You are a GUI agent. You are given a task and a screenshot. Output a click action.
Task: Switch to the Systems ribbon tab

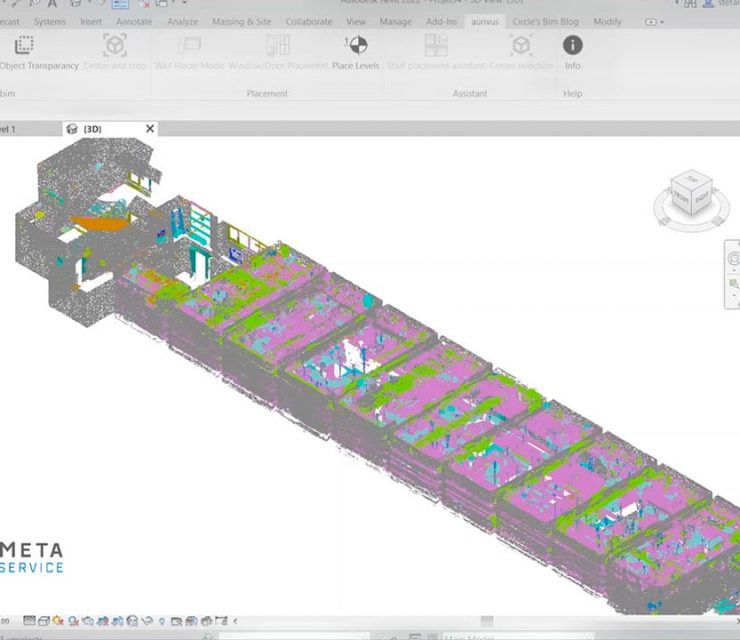tap(50, 22)
